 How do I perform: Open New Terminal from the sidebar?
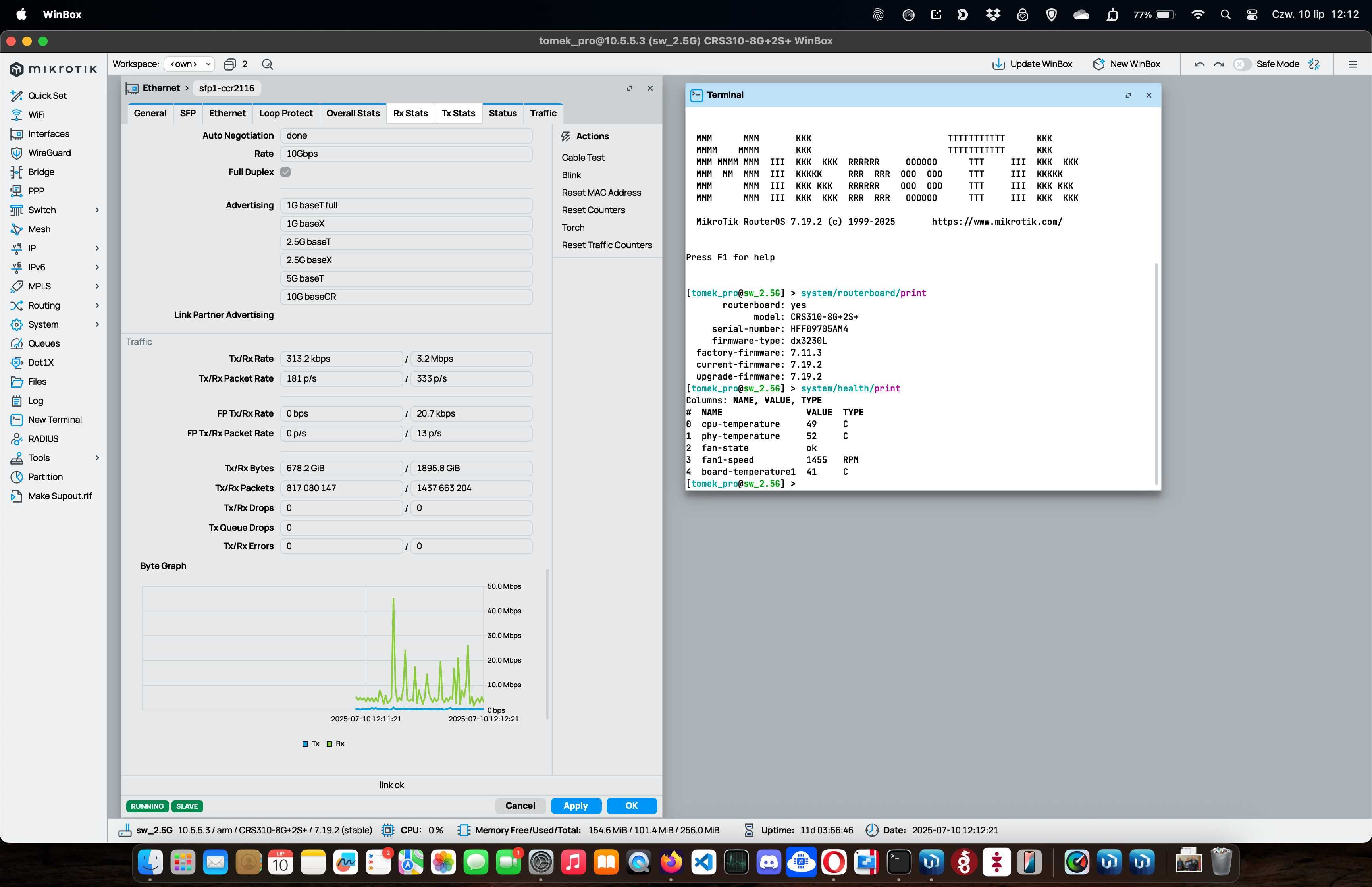55,419
